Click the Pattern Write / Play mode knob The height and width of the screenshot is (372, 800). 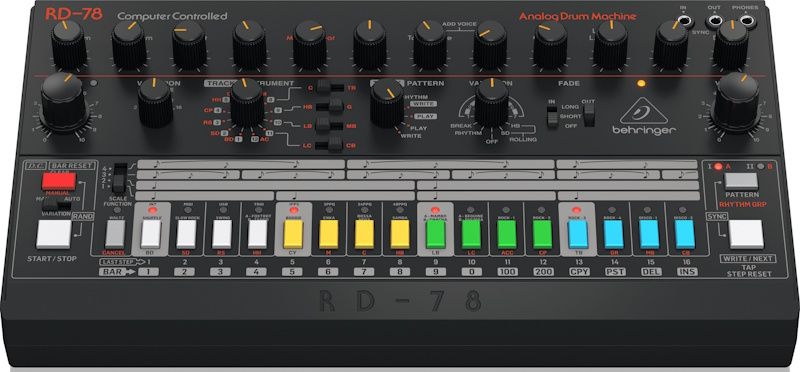tap(387, 104)
